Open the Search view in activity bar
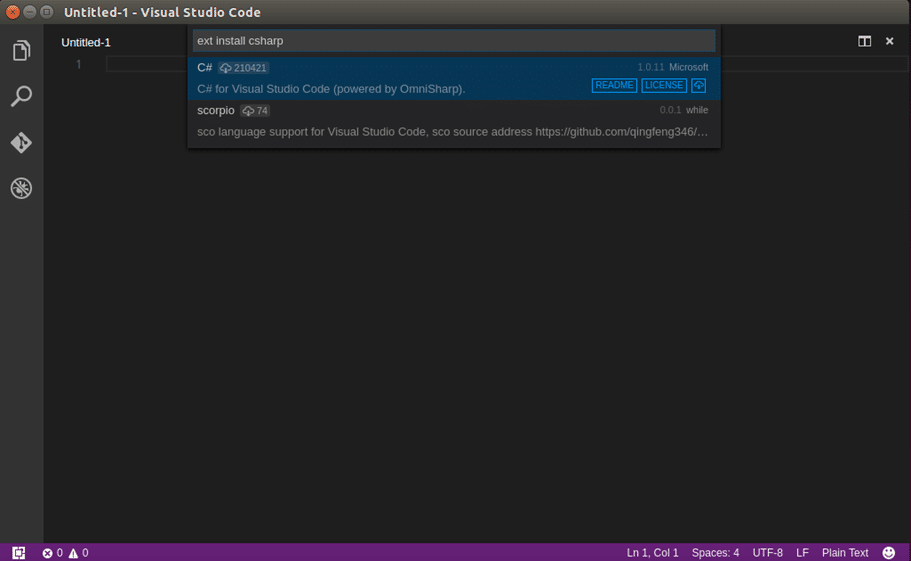The image size is (911, 561). coord(21,96)
